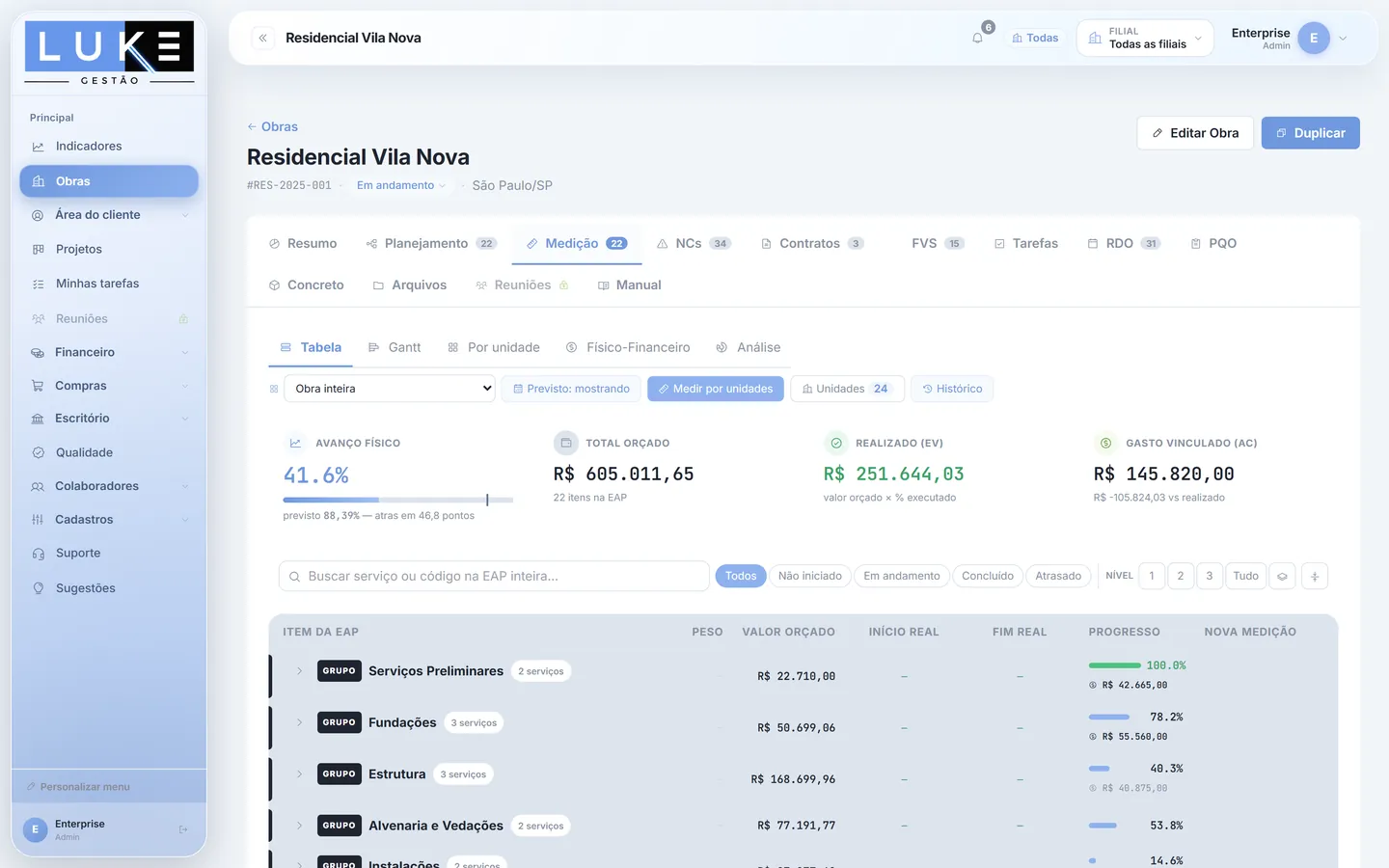Open the Histórico button
Screen dimensions: 1389x868
point(952,389)
